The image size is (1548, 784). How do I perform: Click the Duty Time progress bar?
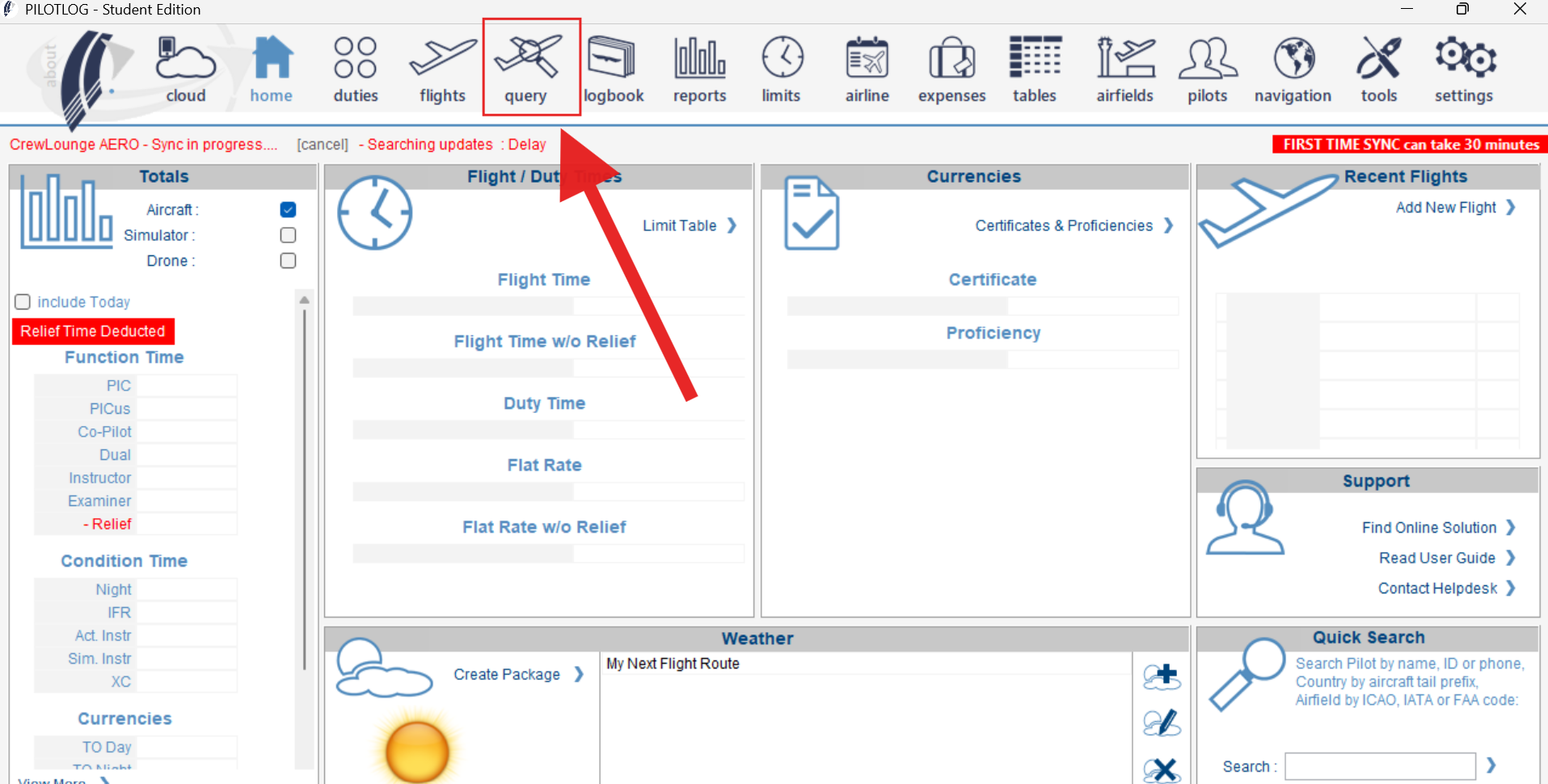[x=549, y=430]
